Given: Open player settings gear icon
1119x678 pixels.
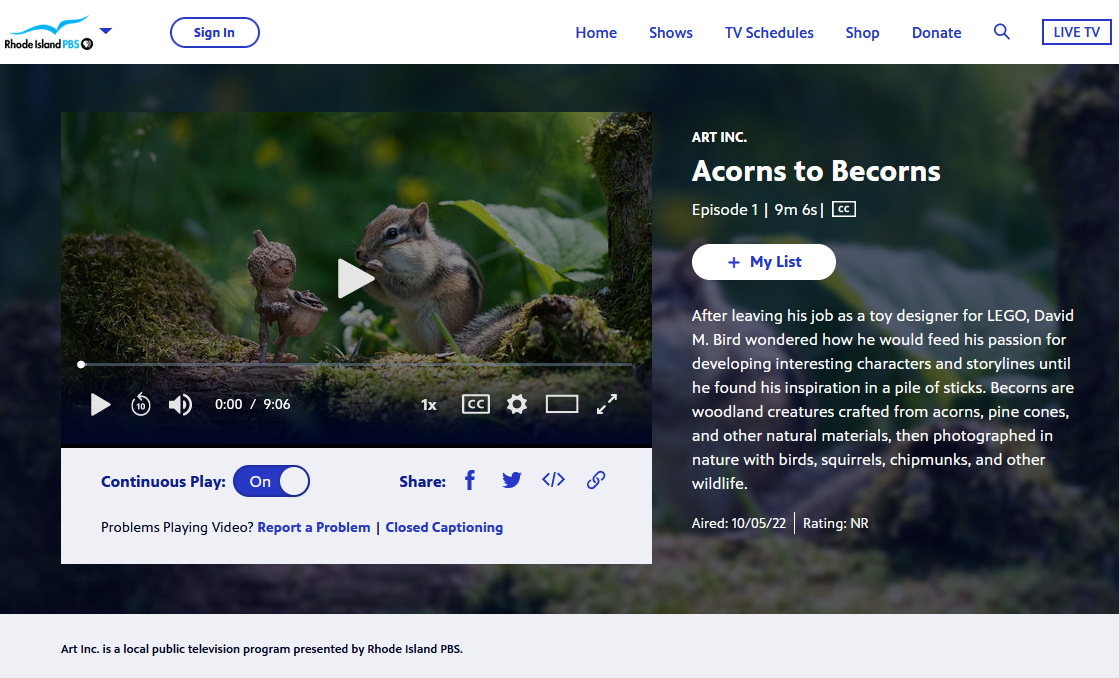Looking at the screenshot, I should pos(517,405).
